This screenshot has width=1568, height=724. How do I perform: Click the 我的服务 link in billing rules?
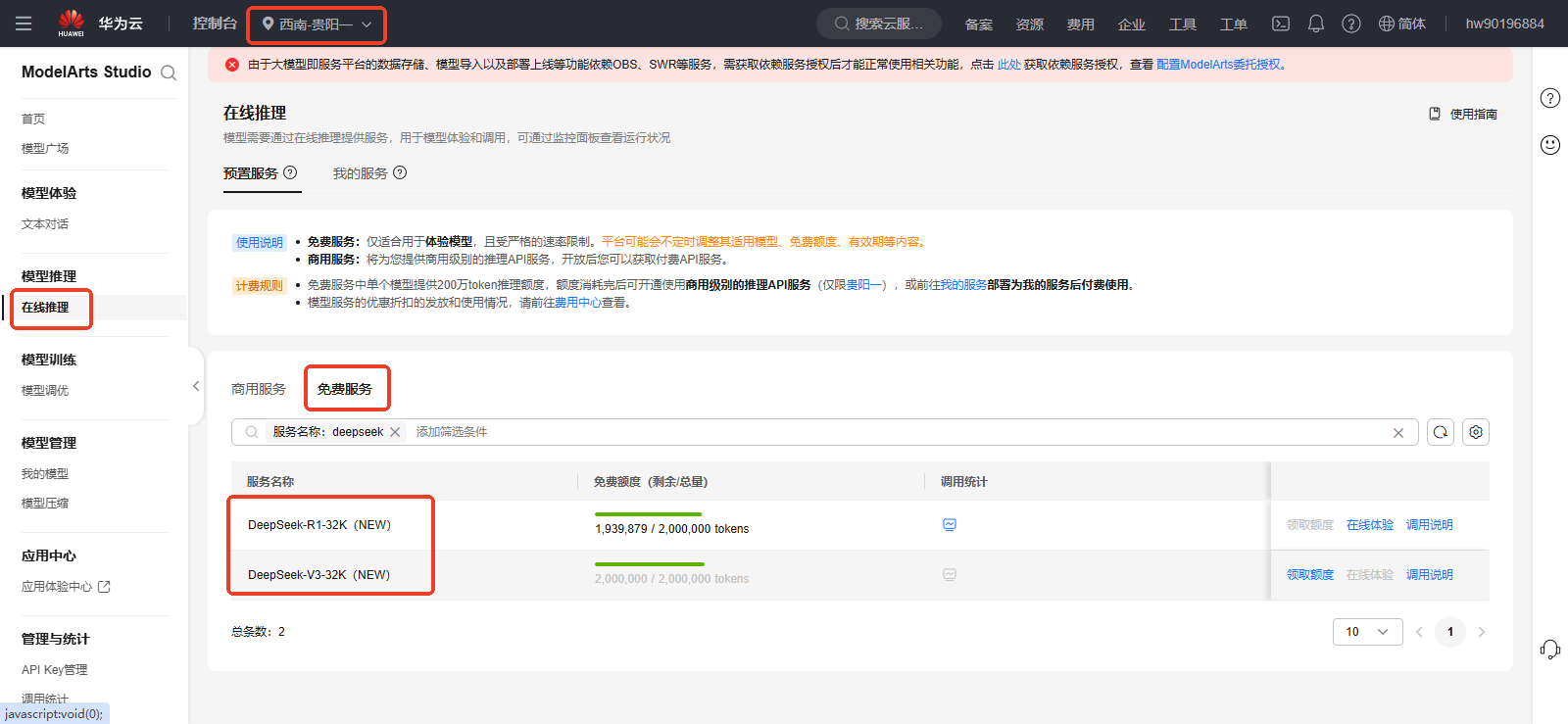pyautogui.click(x=963, y=285)
